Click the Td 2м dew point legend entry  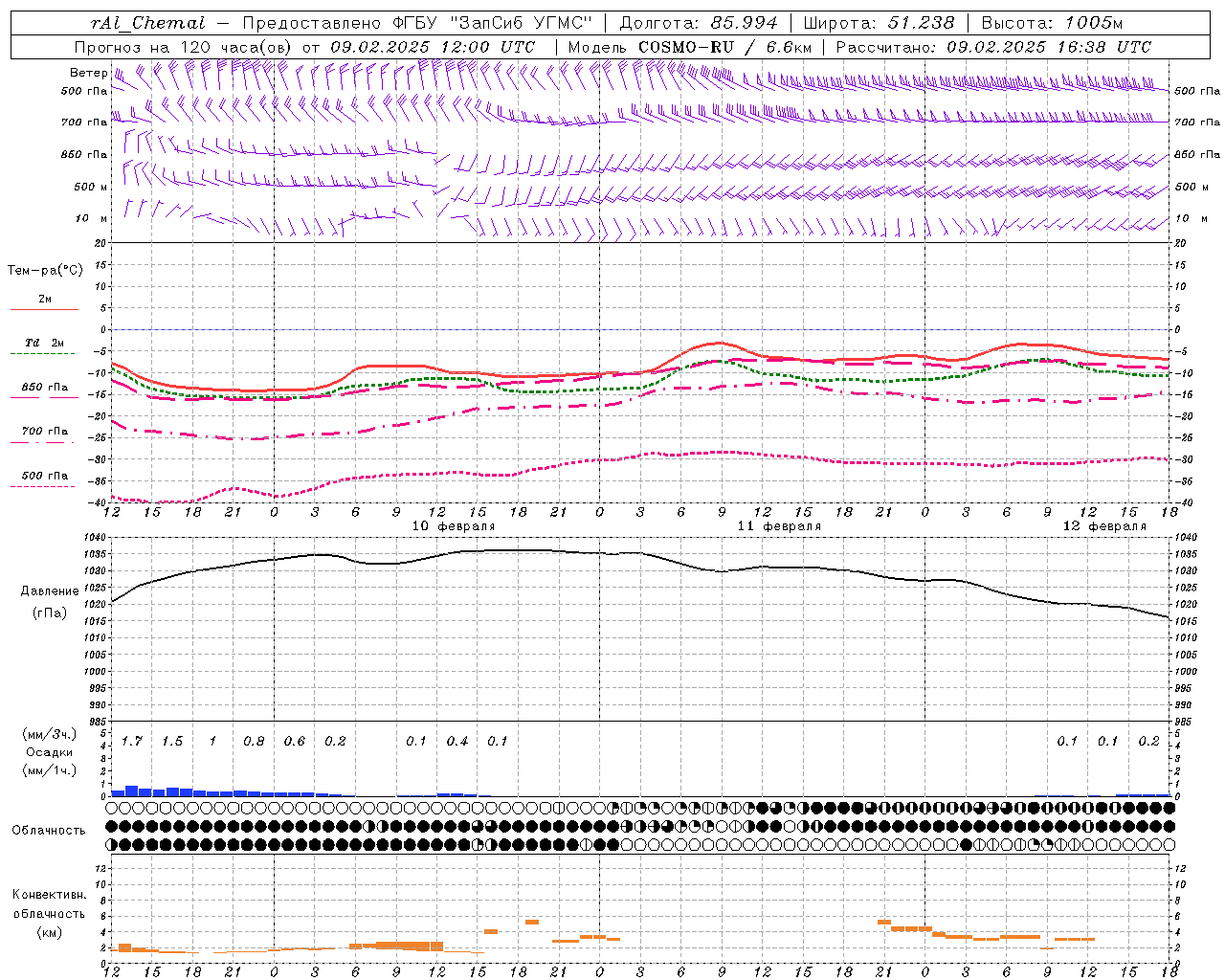45,343
